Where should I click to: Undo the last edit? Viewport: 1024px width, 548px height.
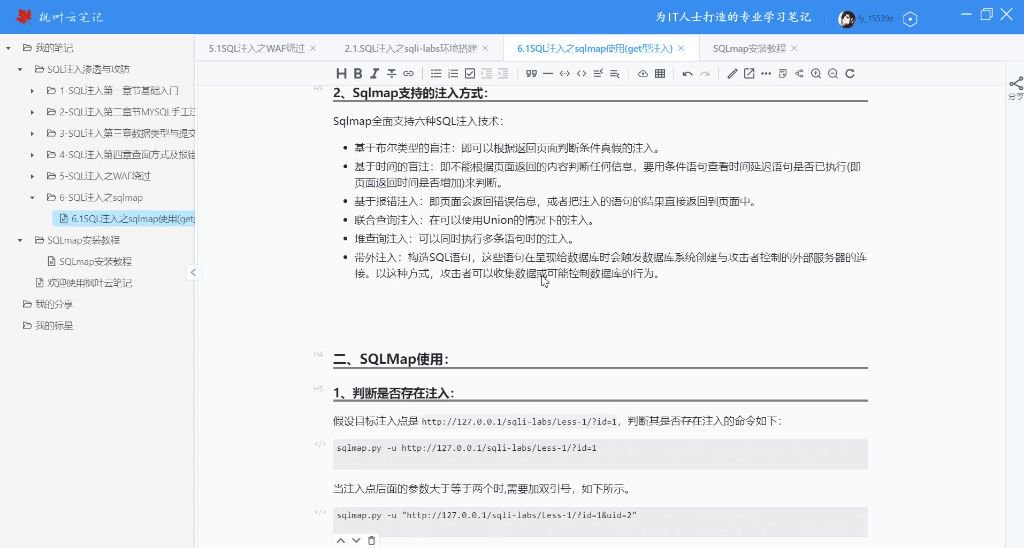(x=687, y=73)
